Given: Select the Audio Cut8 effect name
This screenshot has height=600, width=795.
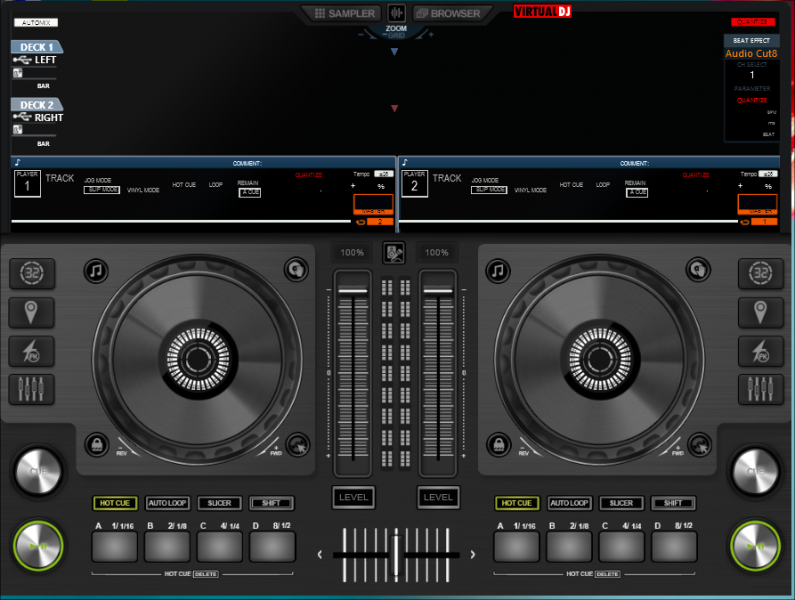Looking at the screenshot, I should pos(751,53).
